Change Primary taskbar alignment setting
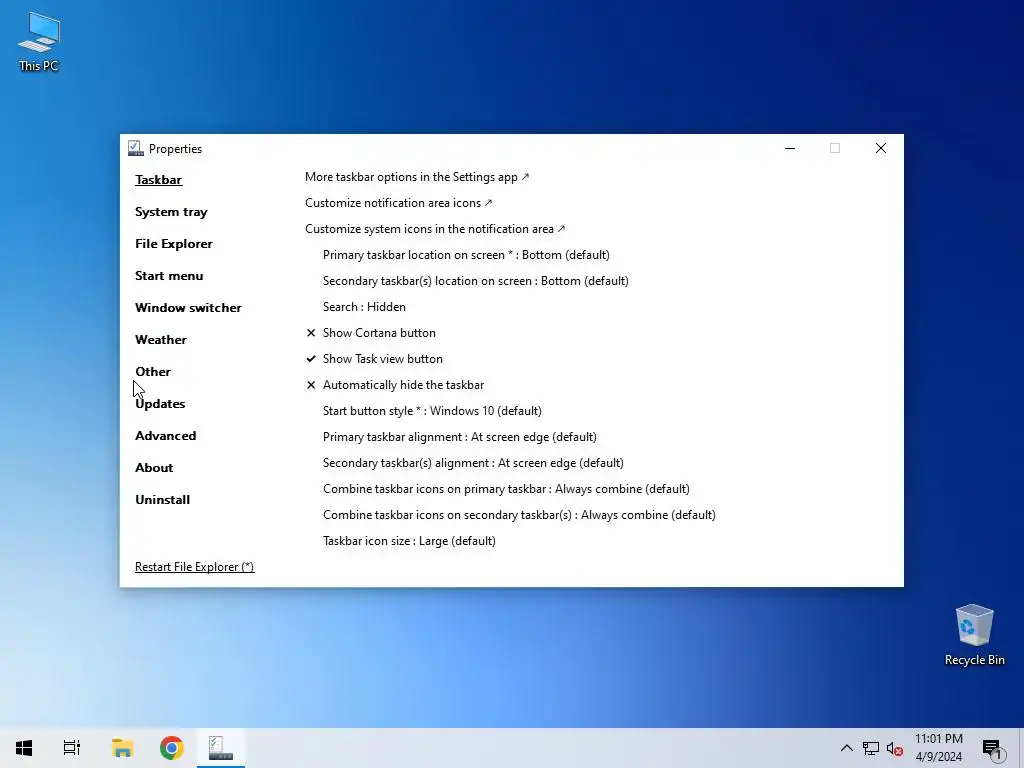This screenshot has width=1024, height=768. (x=460, y=437)
